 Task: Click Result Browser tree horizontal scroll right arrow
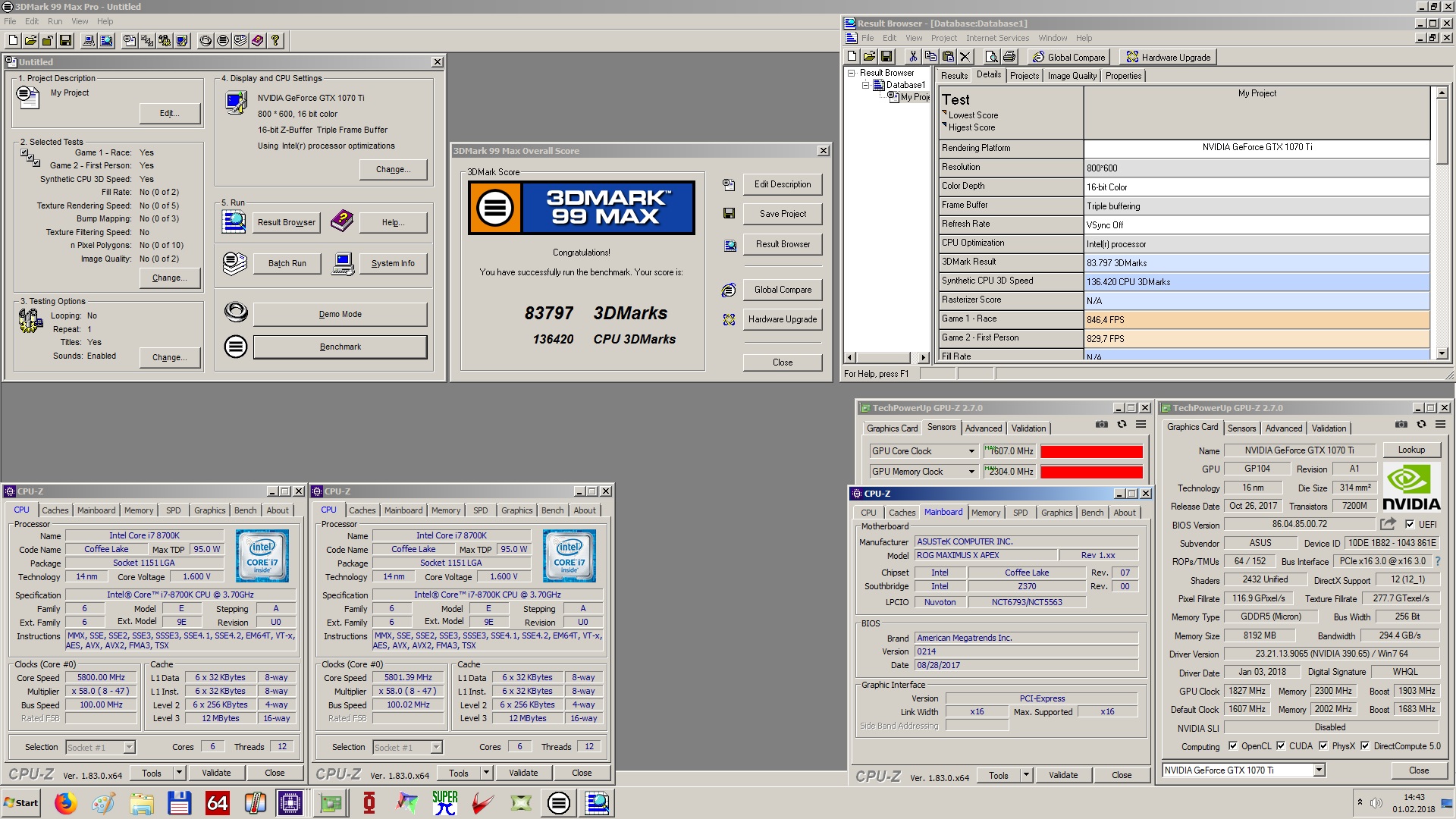point(923,358)
